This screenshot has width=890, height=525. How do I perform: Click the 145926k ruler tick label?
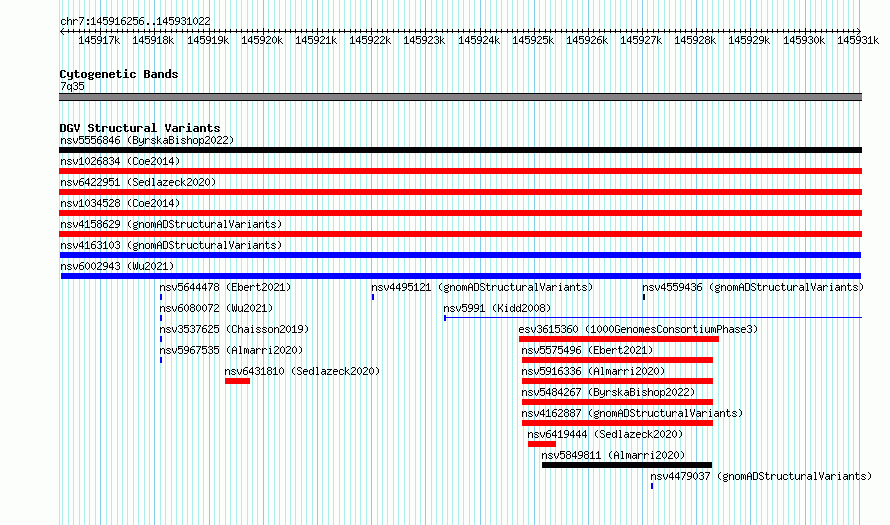586,40
